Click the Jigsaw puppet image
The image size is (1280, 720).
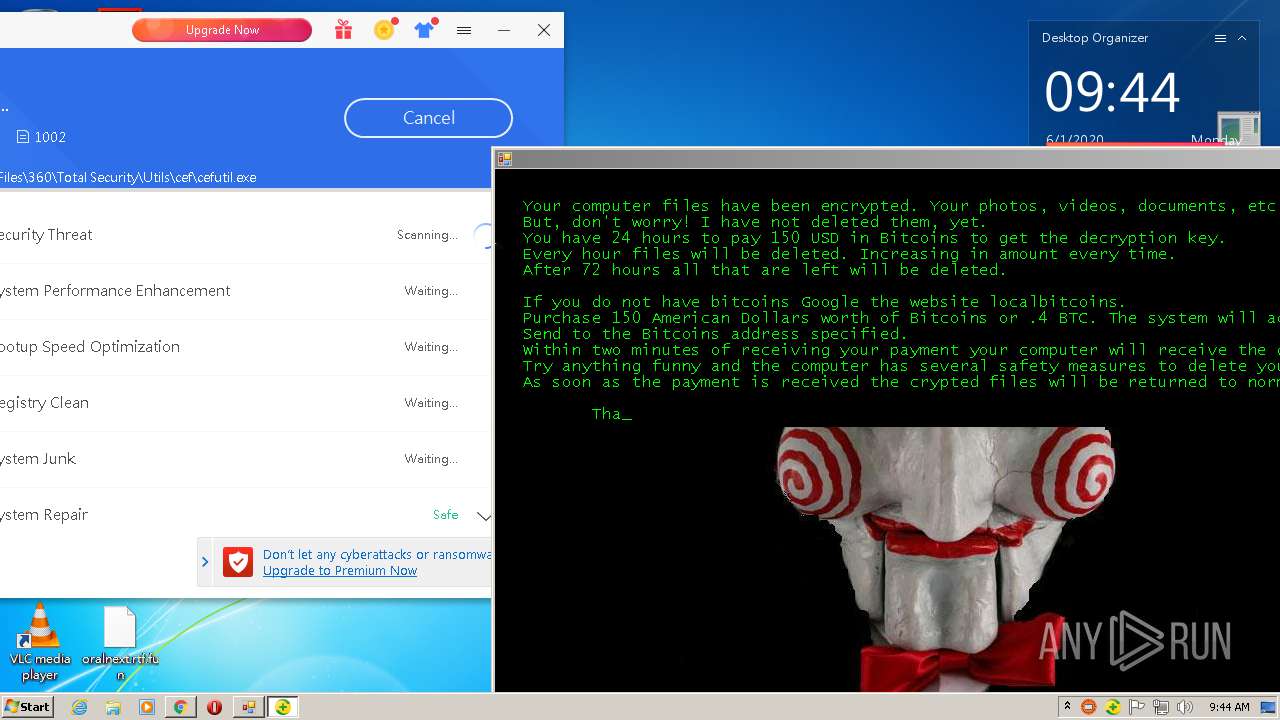[945, 558]
